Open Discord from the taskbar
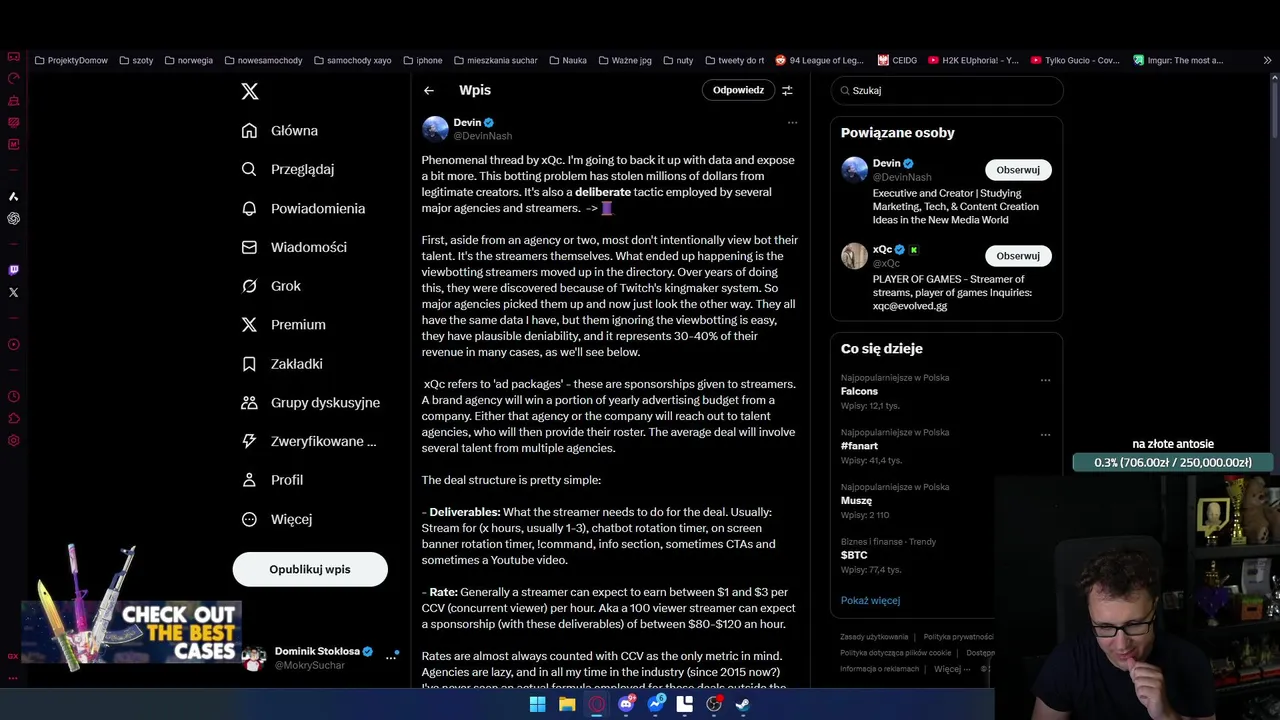Viewport: 1280px width, 720px height. pyautogui.click(x=626, y=704)
